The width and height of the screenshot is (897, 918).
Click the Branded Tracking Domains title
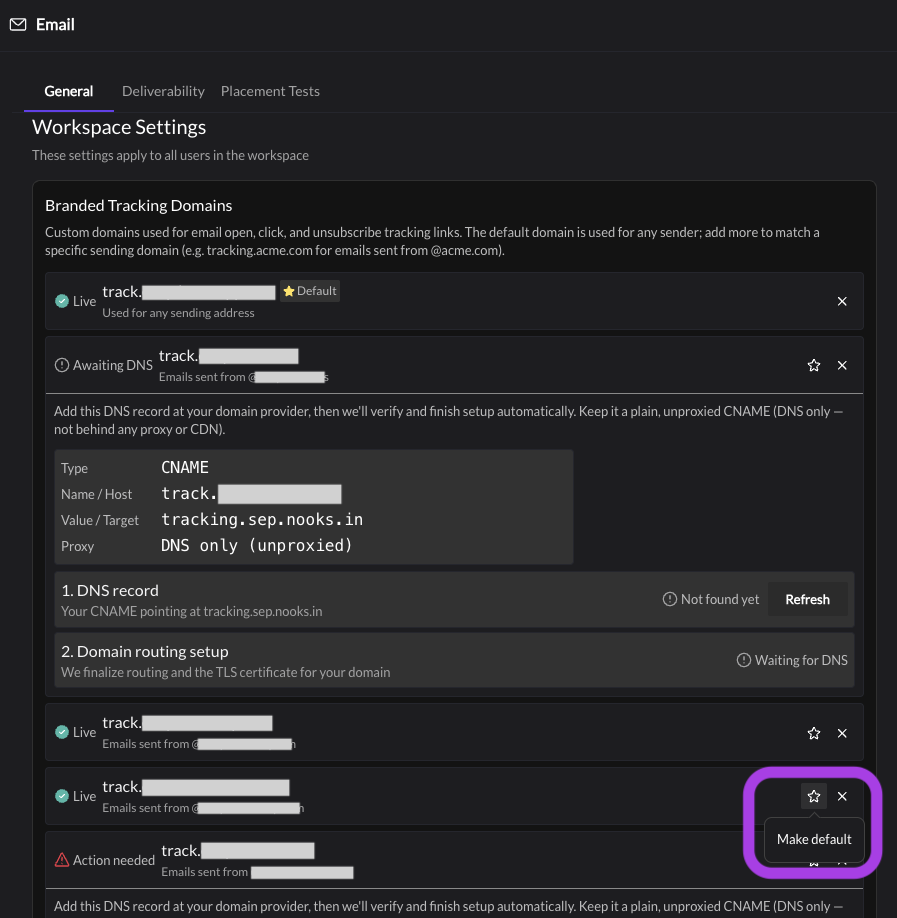139,205
